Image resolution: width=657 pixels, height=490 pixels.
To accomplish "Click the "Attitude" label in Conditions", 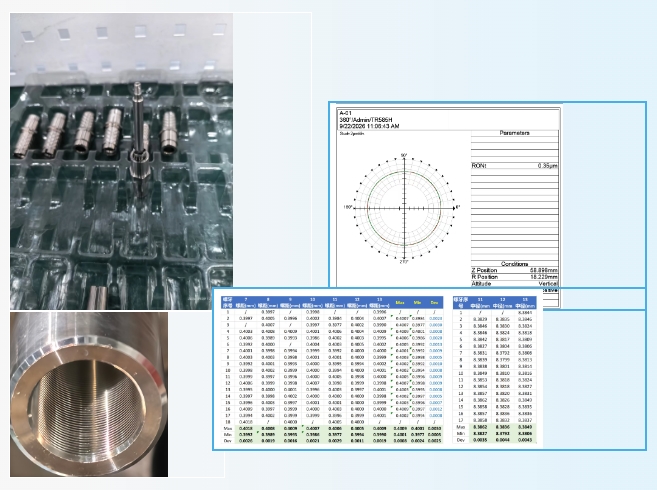I will click(x=481, y=284).
